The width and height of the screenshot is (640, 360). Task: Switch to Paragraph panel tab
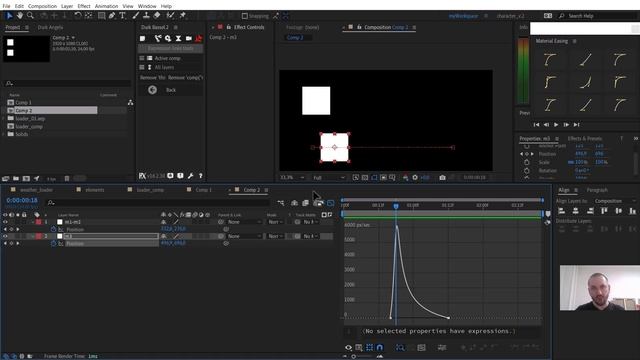tap(597, 190)
